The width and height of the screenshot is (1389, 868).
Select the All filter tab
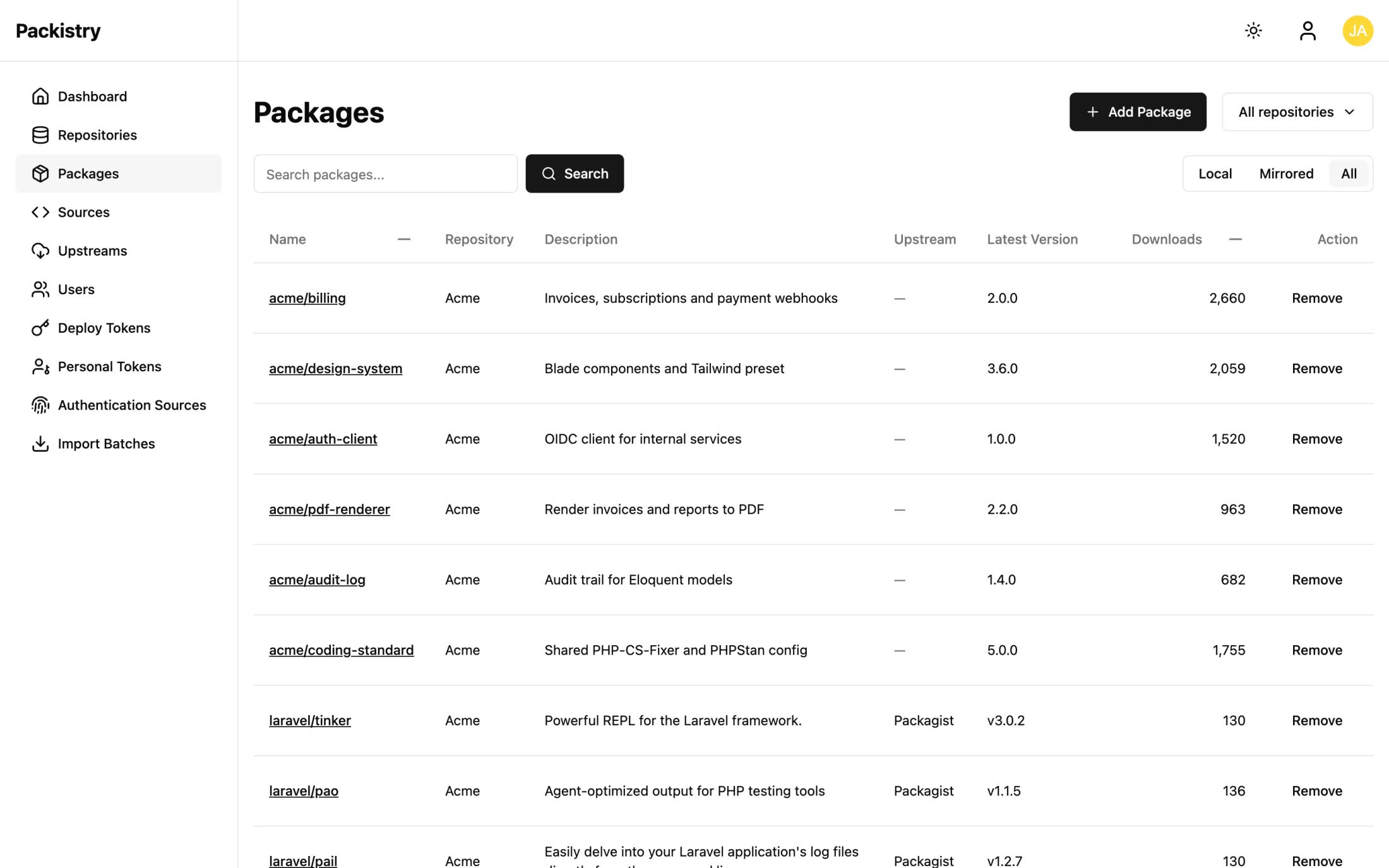[x=1349, y=173]
